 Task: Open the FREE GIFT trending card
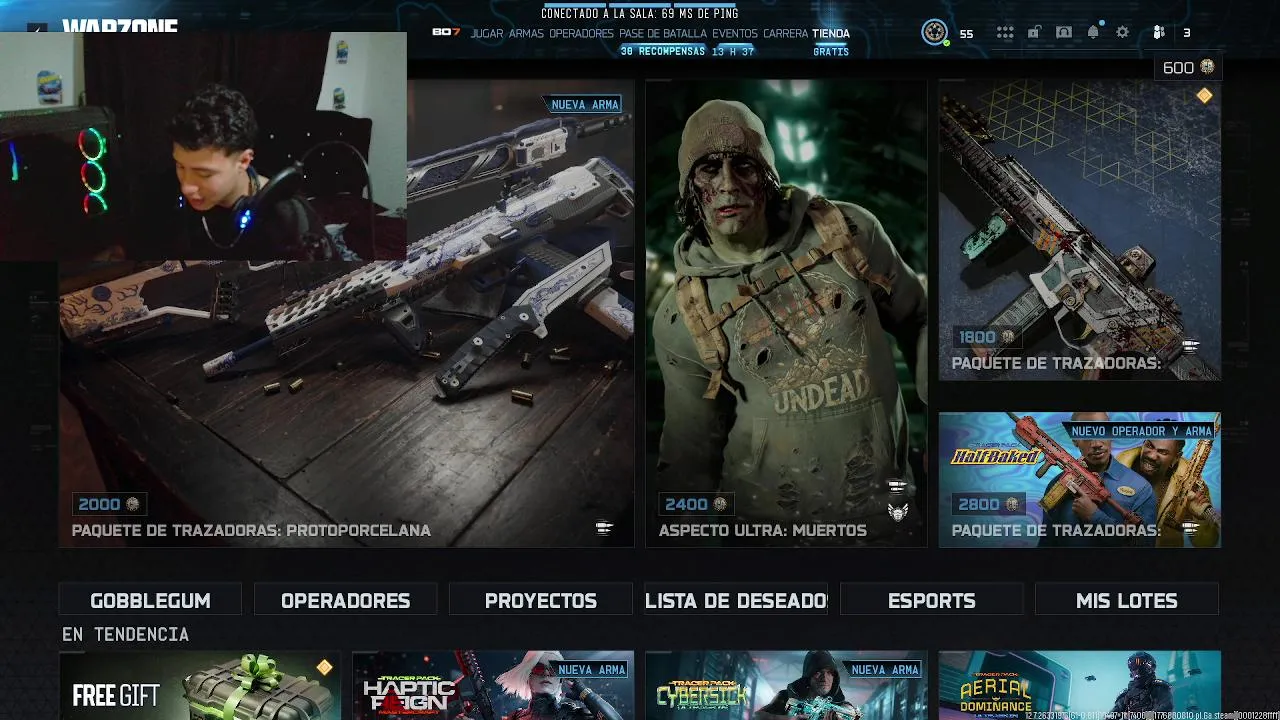pyautogui.click(x=200, y=686)
